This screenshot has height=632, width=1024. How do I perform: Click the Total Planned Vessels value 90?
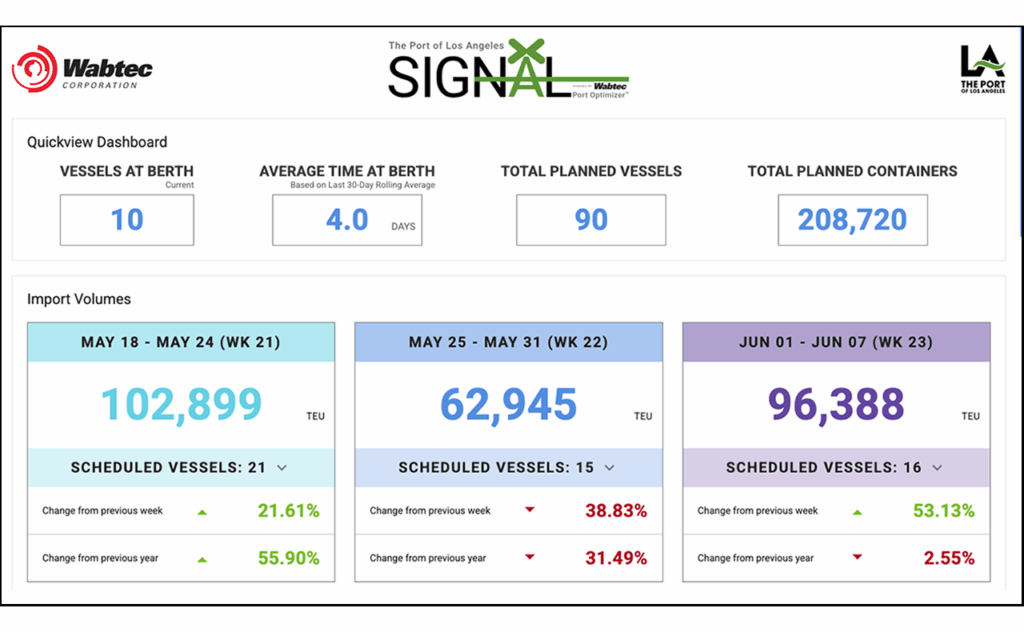591,220
